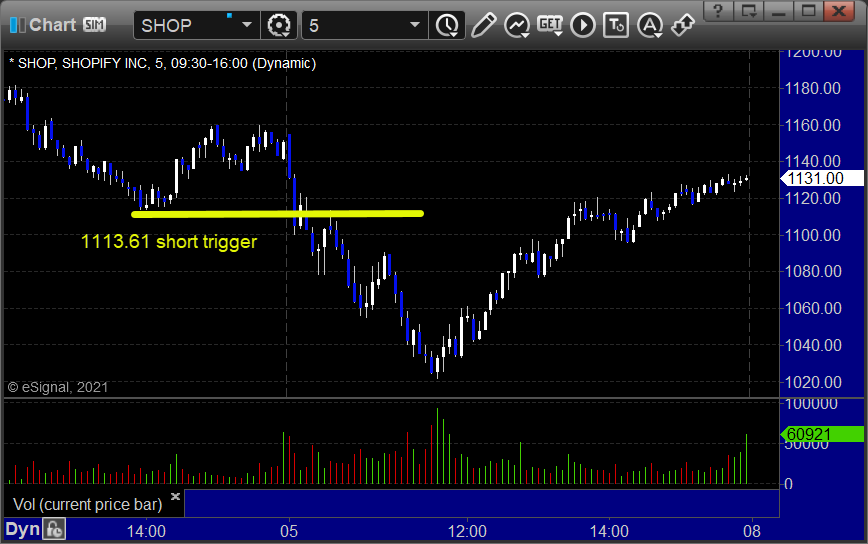Click the 1040.00 price axis label
This screenshot has height=544, width=868.
tap(813, 345)
